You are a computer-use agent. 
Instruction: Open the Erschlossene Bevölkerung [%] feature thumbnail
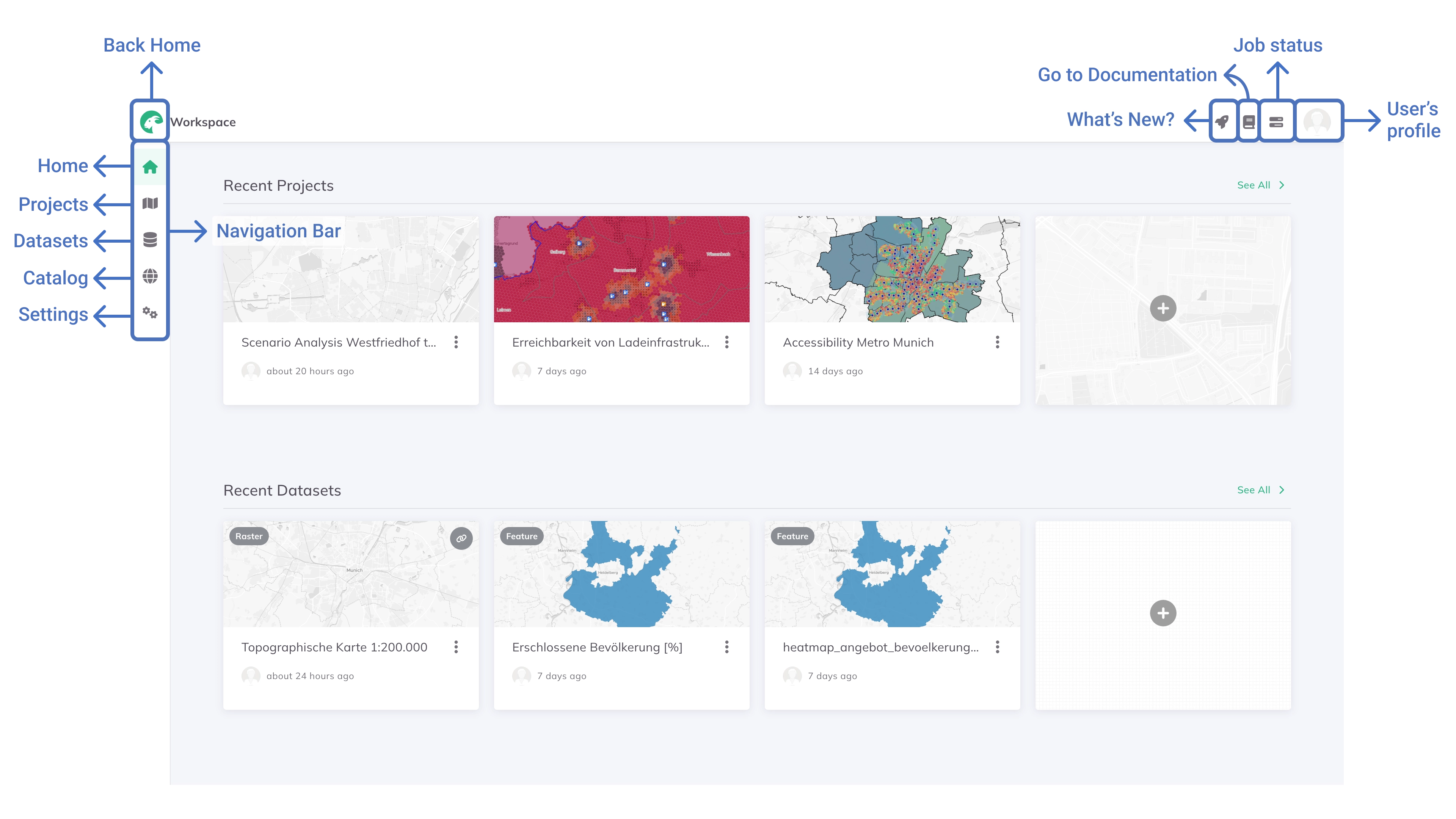(x=622, y=574)
